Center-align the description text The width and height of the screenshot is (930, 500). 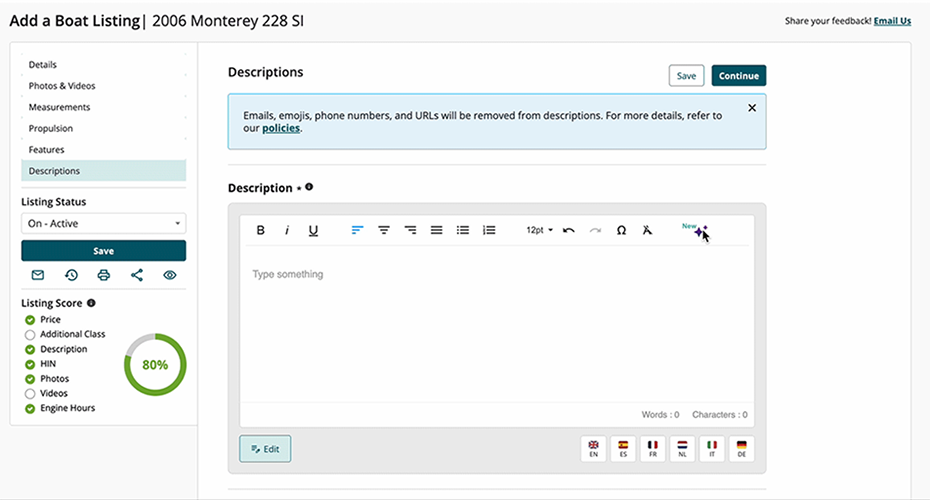[384, 230]
